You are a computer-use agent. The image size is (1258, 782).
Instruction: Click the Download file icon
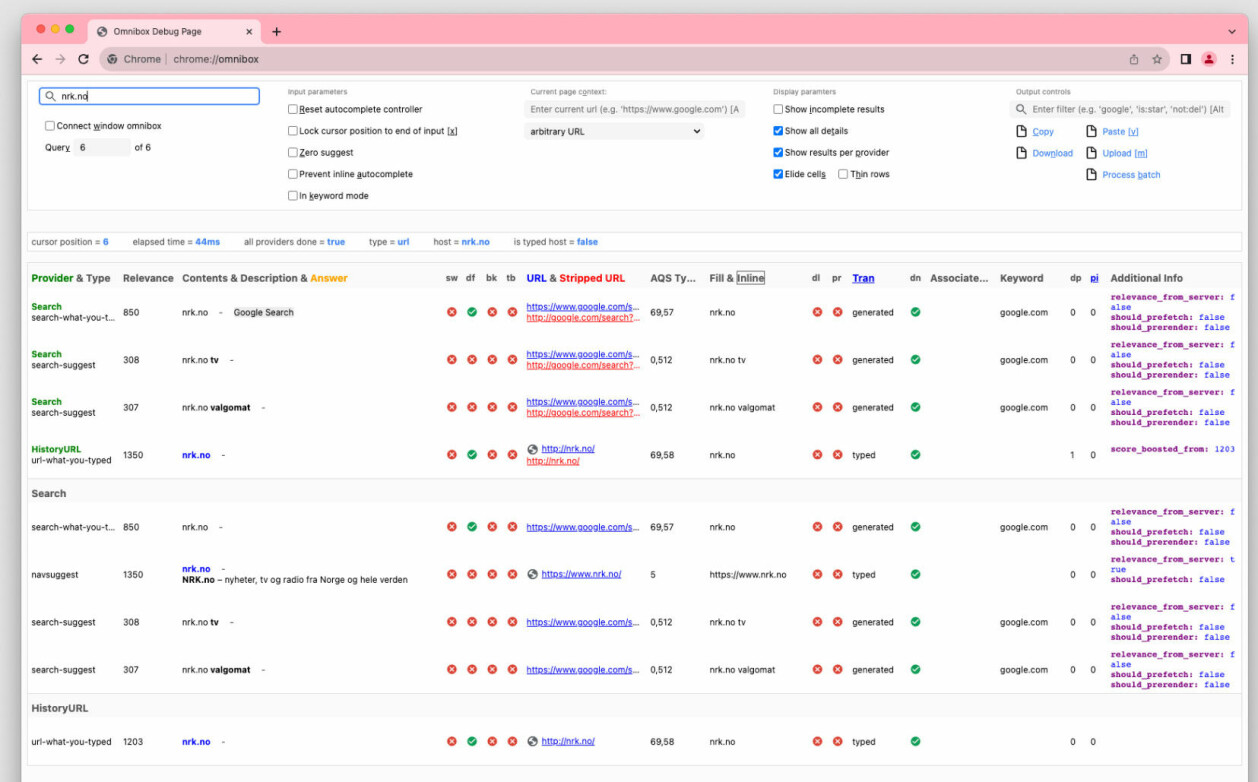(1021, 153)
